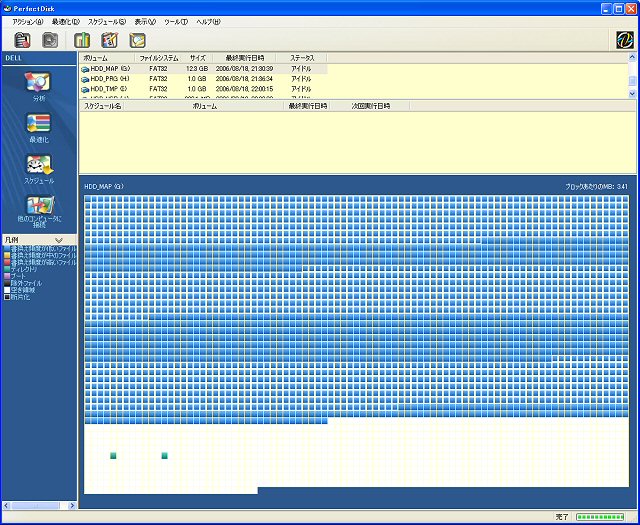Screen dimensions: 640x525
Task: Sort by the ボリューム column header
Action: [x=107, y=58]
